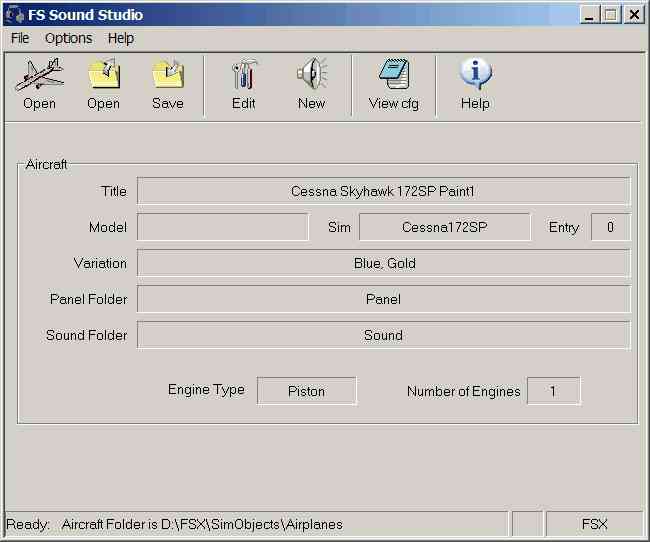The height and width of the screenshot is (542, 650).
Task: Click the Engine Type field Piston
Action: [x=306, y=391]
